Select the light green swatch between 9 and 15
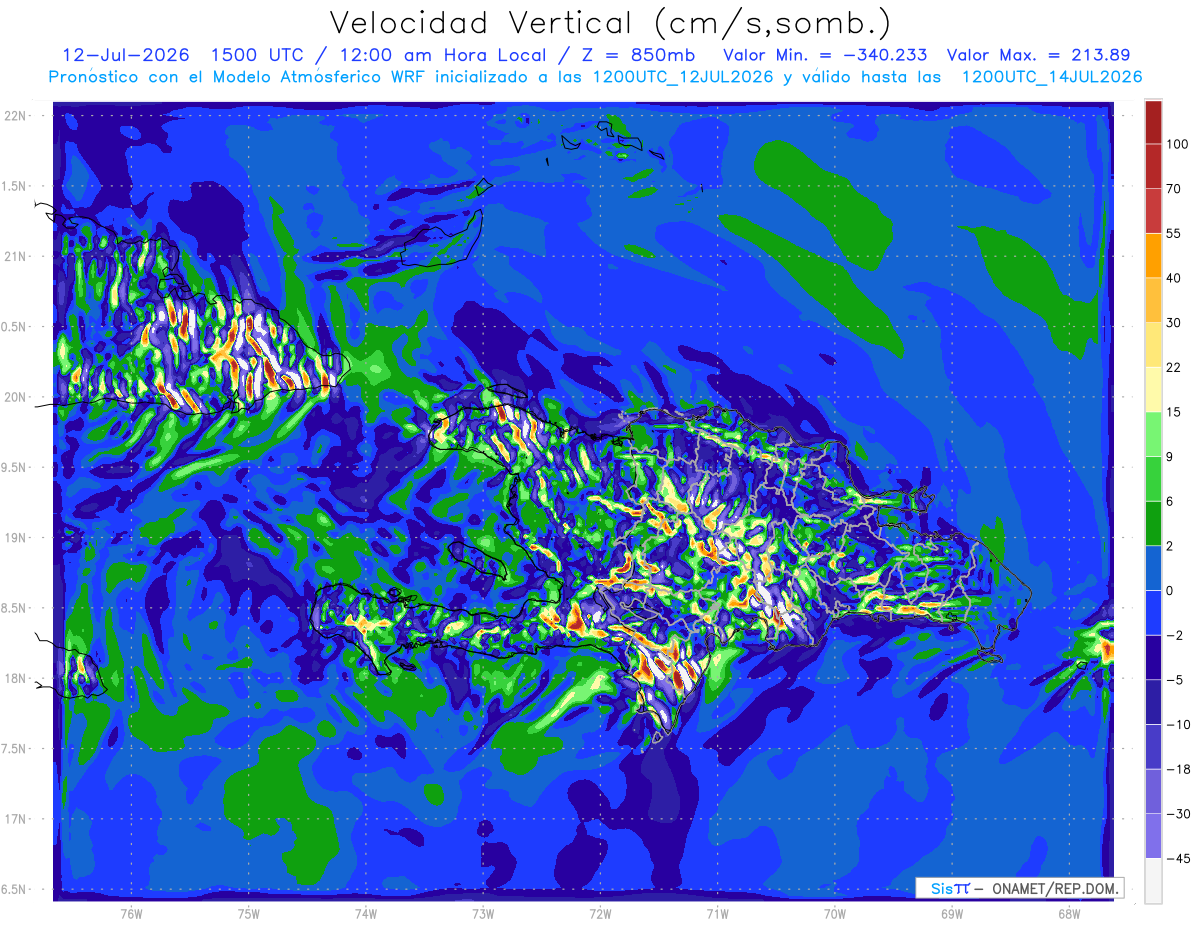 [1153, 435]
